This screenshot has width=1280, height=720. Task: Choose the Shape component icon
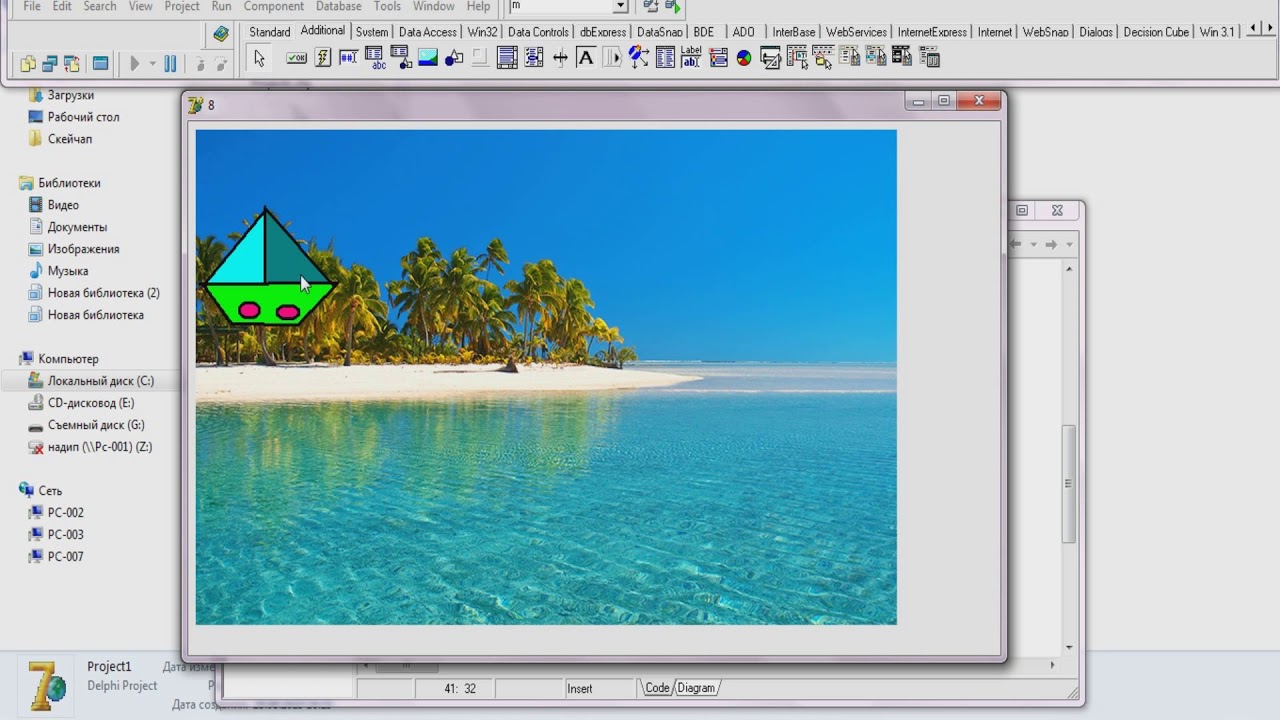click(454, 58)
